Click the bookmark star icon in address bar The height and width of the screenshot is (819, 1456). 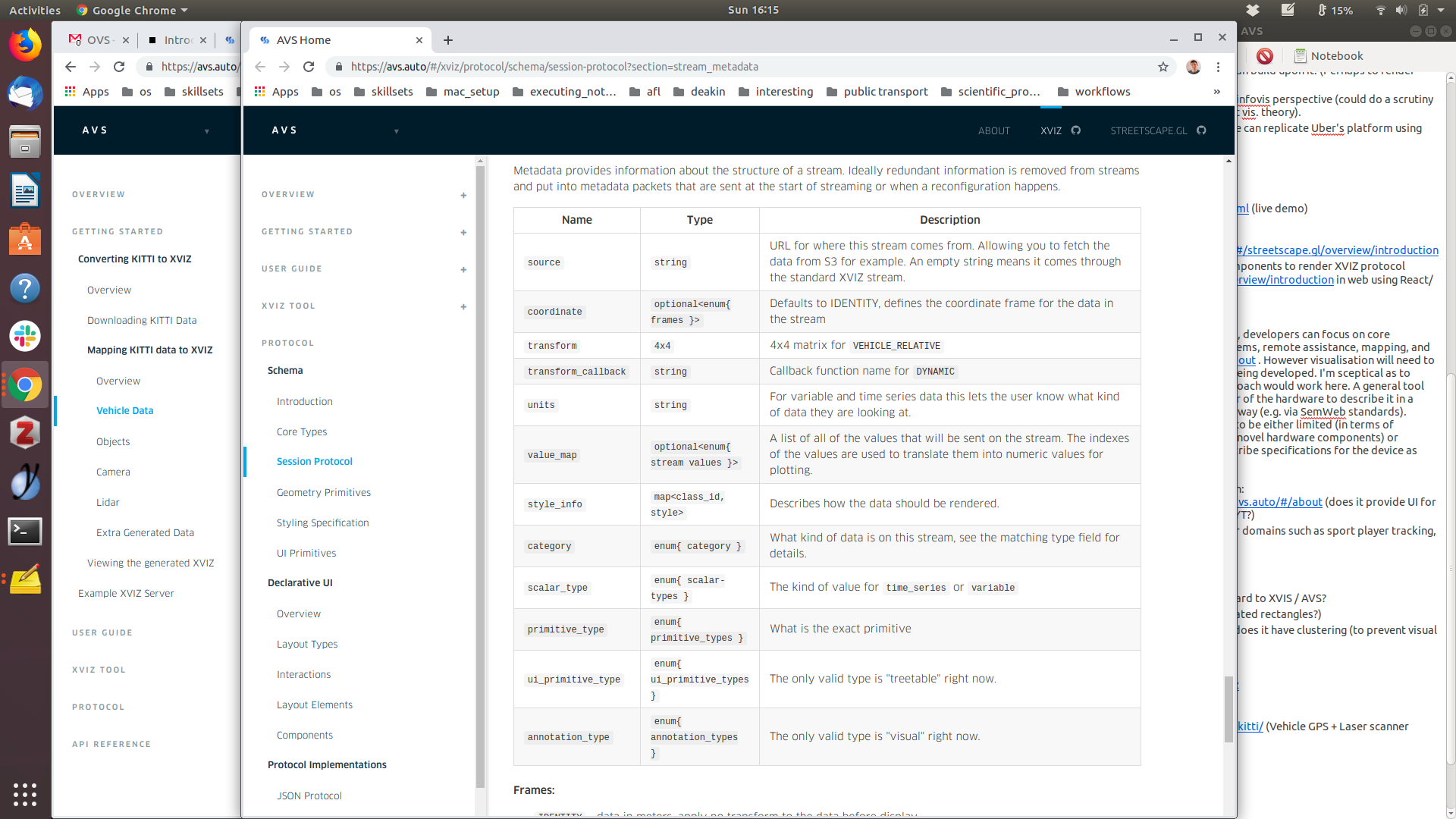(x=1163, y=67)
